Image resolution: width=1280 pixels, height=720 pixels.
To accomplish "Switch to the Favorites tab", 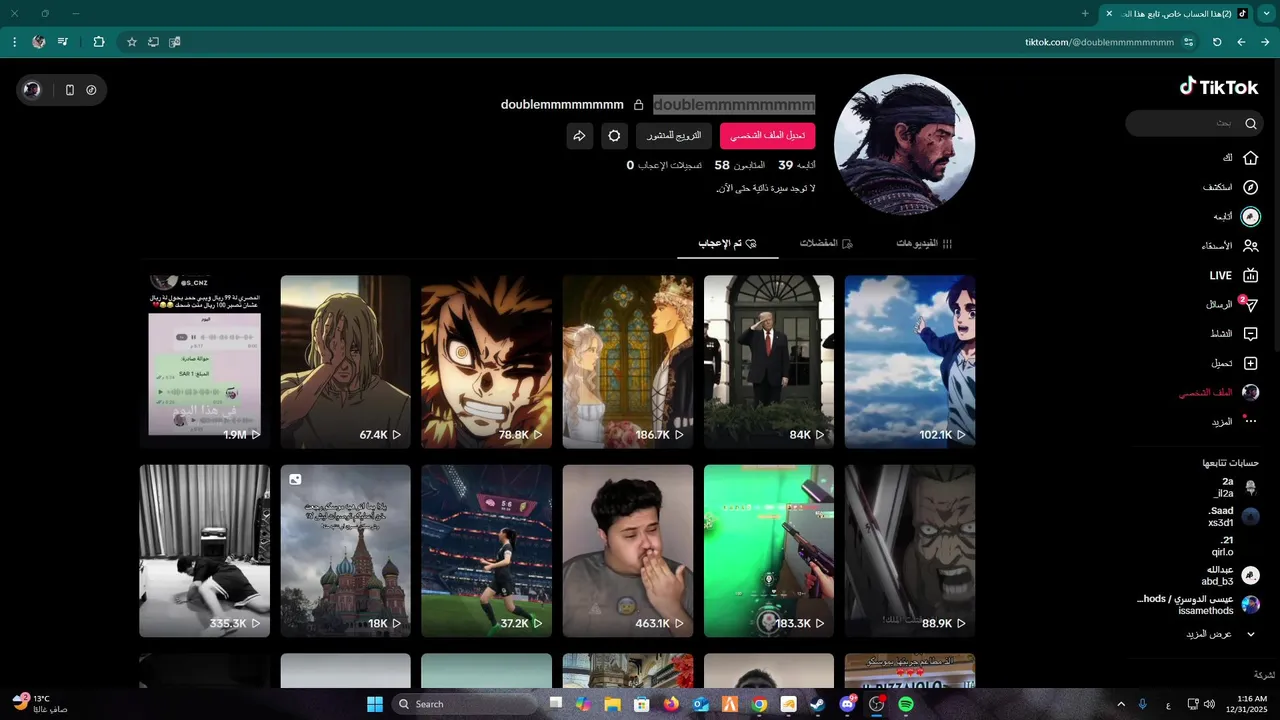I will pyautogui.click(x=826, y=243).
